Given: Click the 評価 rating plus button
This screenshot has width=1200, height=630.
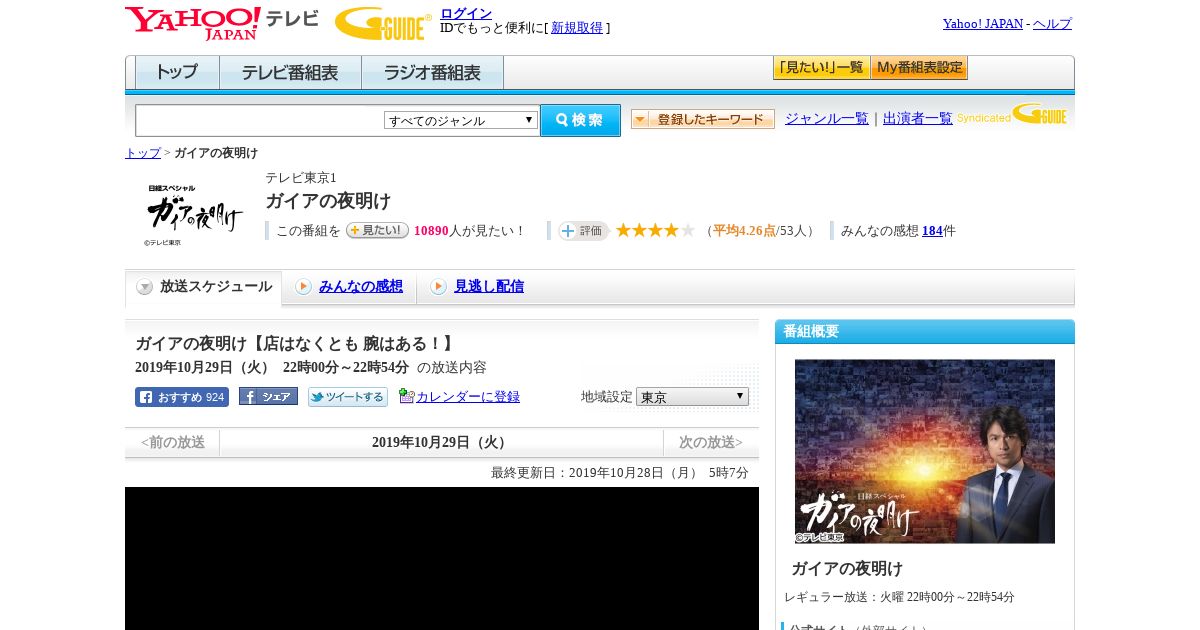Looking at the screenshot, I should [x=584, y=230].
